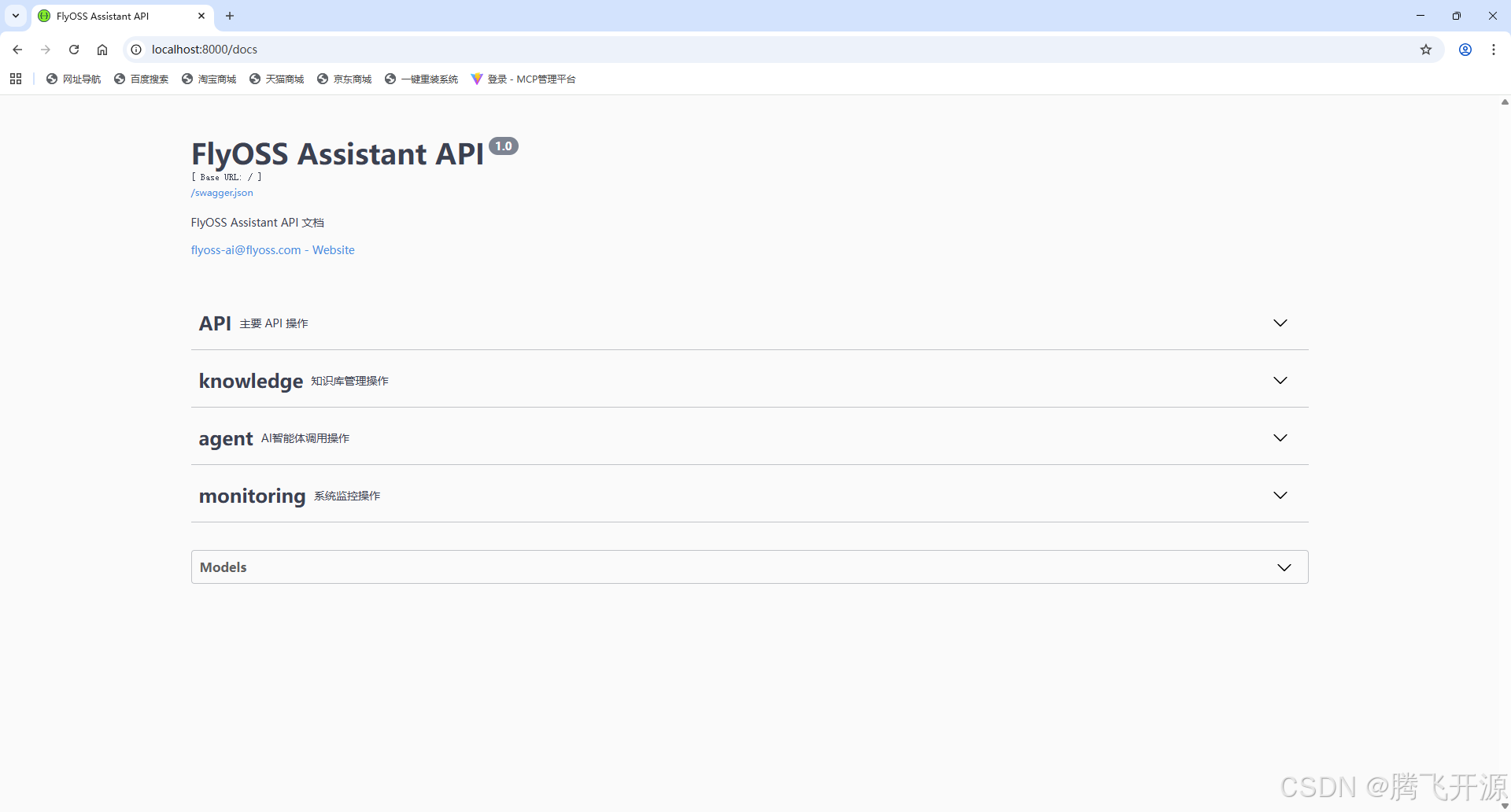Expand the agent section chevron
The width and height of the screenshot is (1511, 812).
tap(1280, 437)
